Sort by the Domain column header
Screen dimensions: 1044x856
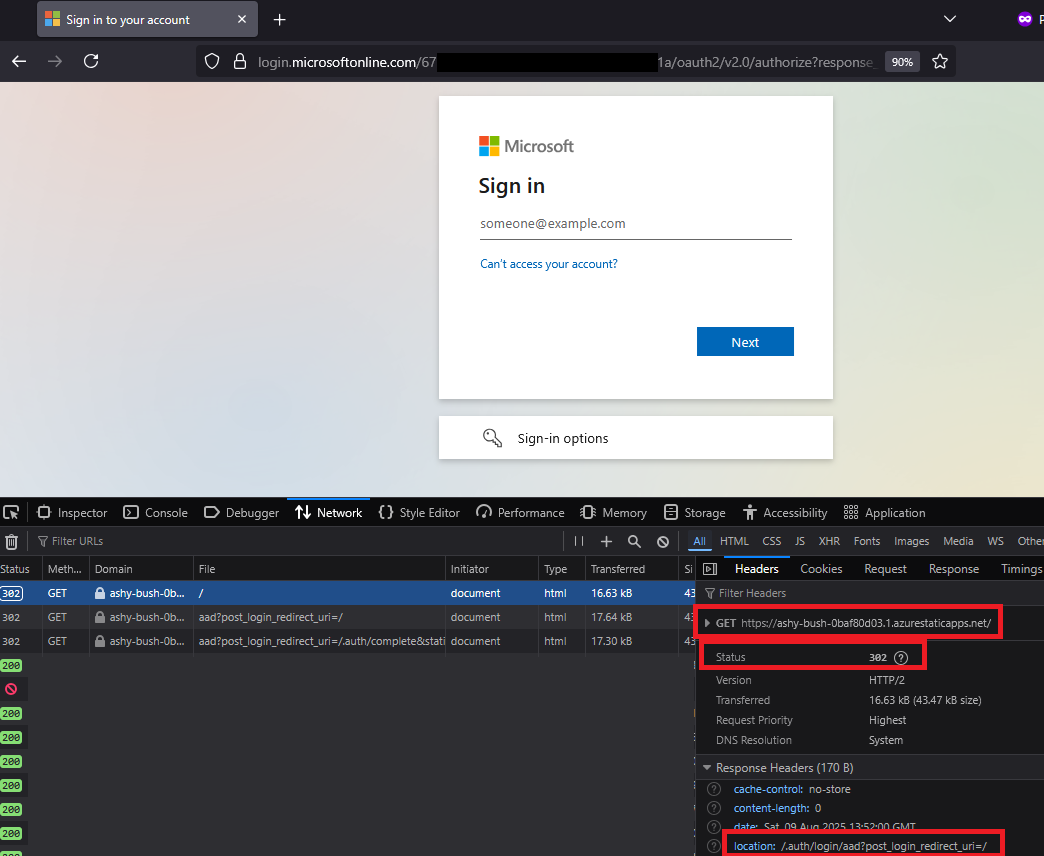point(141,569)
